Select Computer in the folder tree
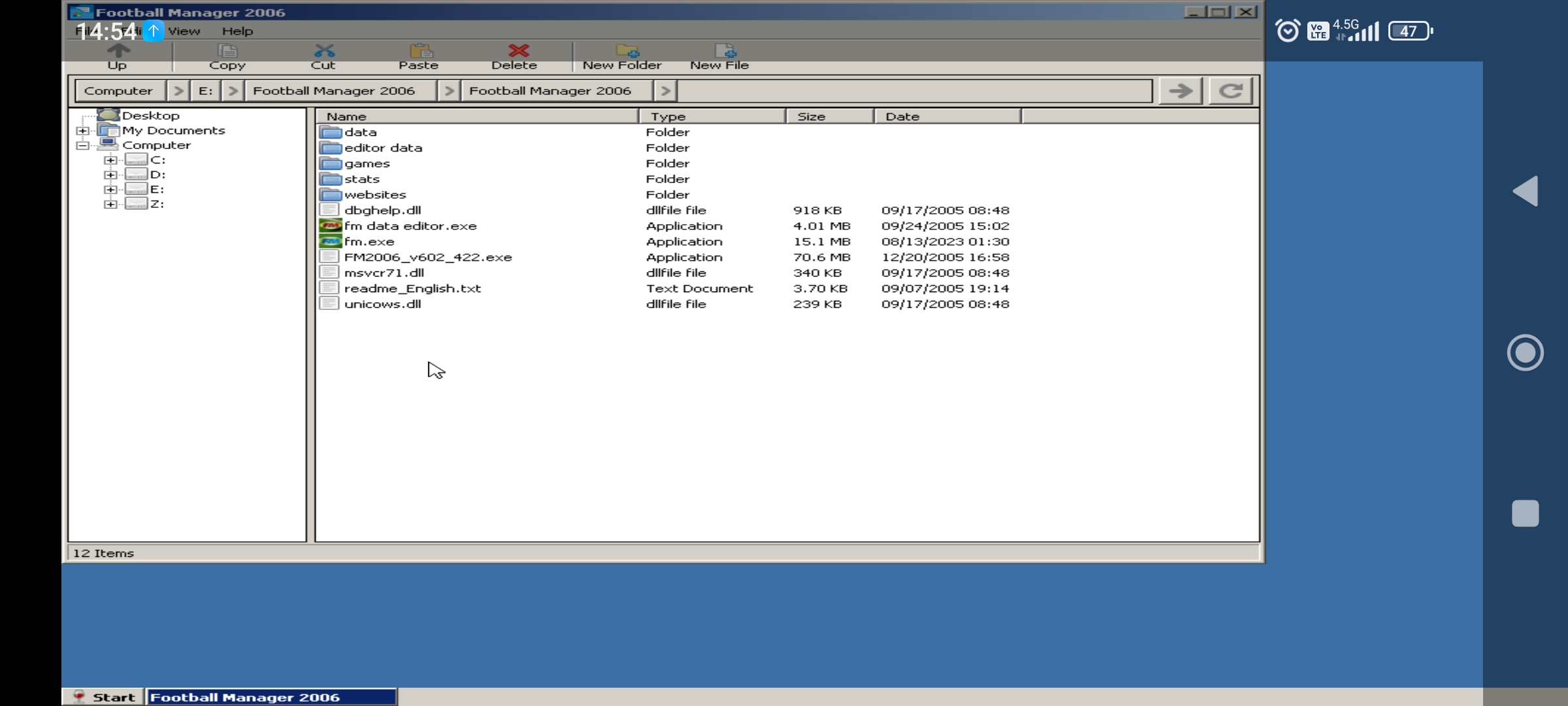This screenshot has width=1568, height=706. [156, 145]
